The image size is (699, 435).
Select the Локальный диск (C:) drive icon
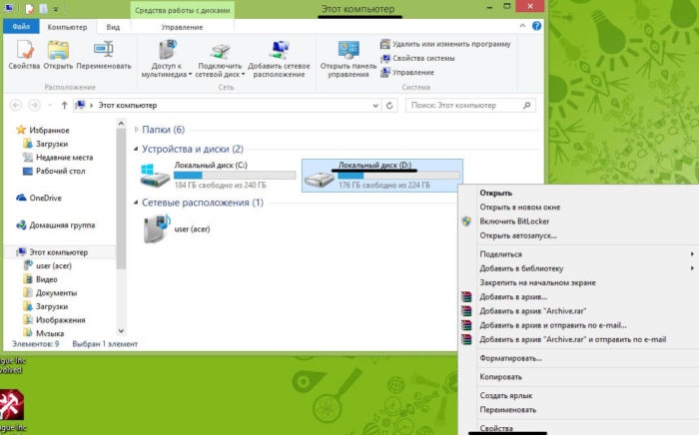pos(155,175)
